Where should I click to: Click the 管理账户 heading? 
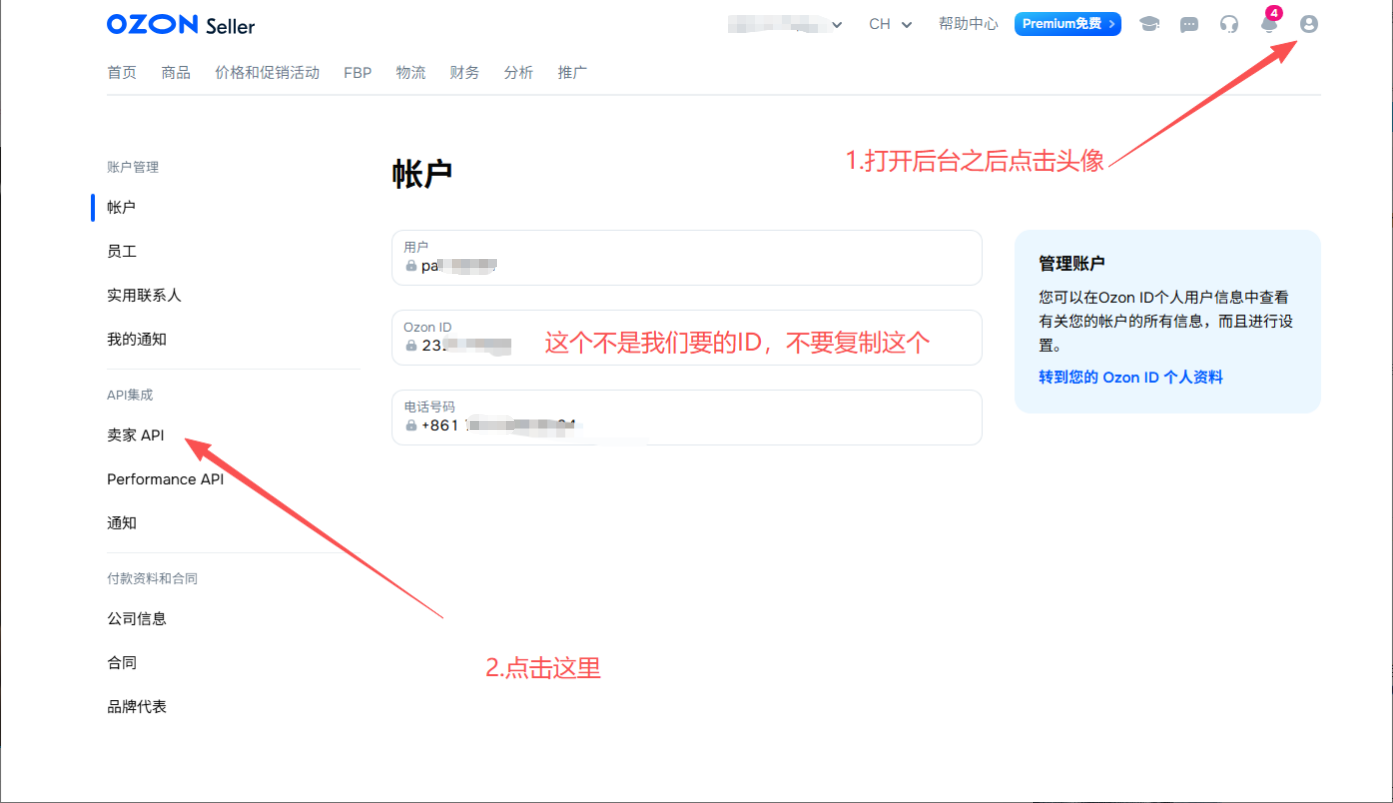[1072, 264]
